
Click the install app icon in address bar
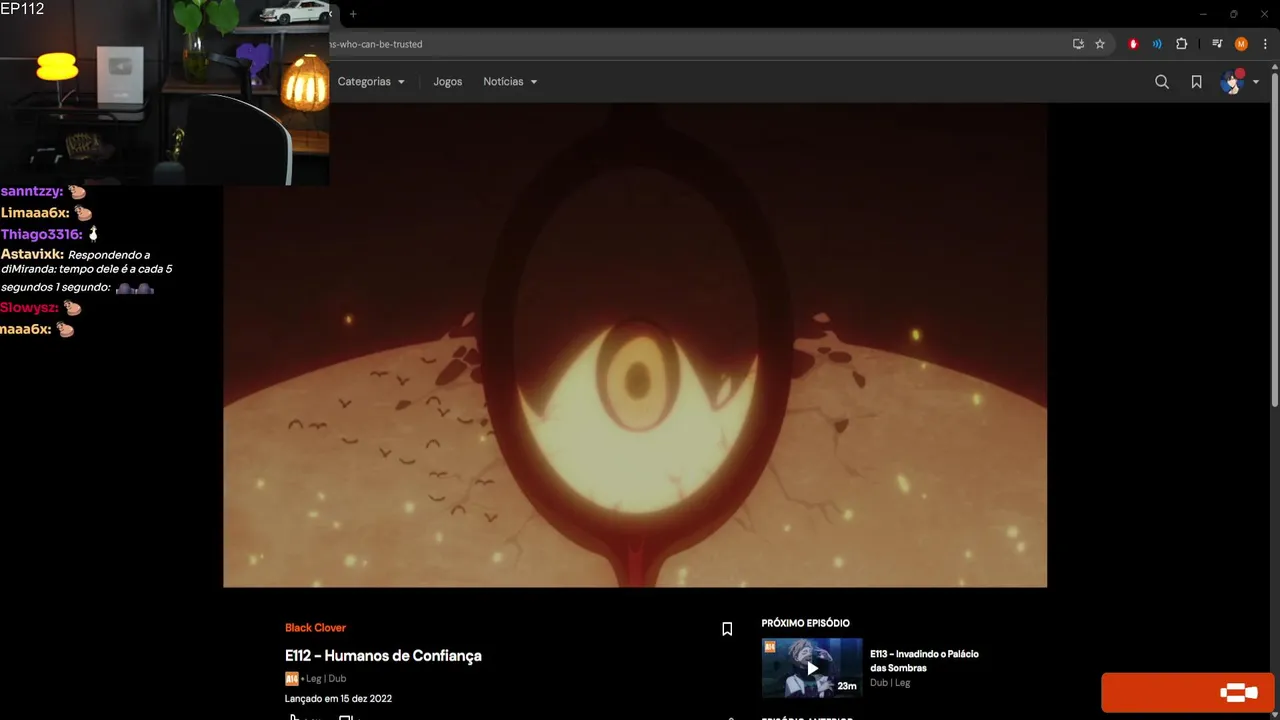coord(1078,44)
